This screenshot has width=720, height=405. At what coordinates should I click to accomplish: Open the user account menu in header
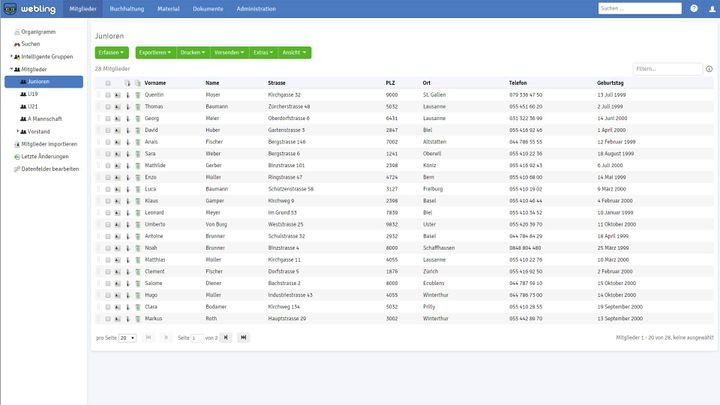[711, 8]
